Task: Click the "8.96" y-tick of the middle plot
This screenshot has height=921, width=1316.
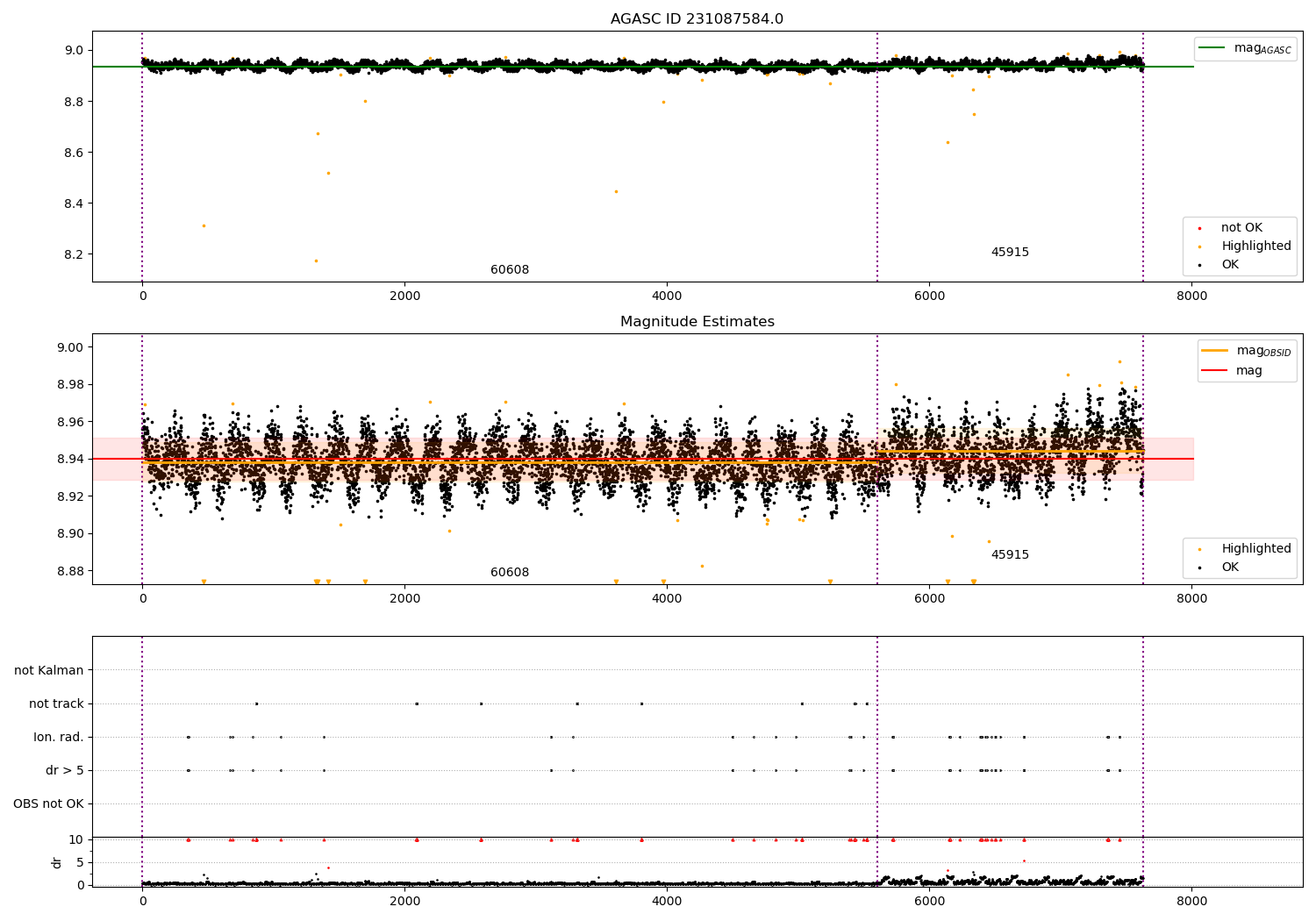Action: point(71,422)
